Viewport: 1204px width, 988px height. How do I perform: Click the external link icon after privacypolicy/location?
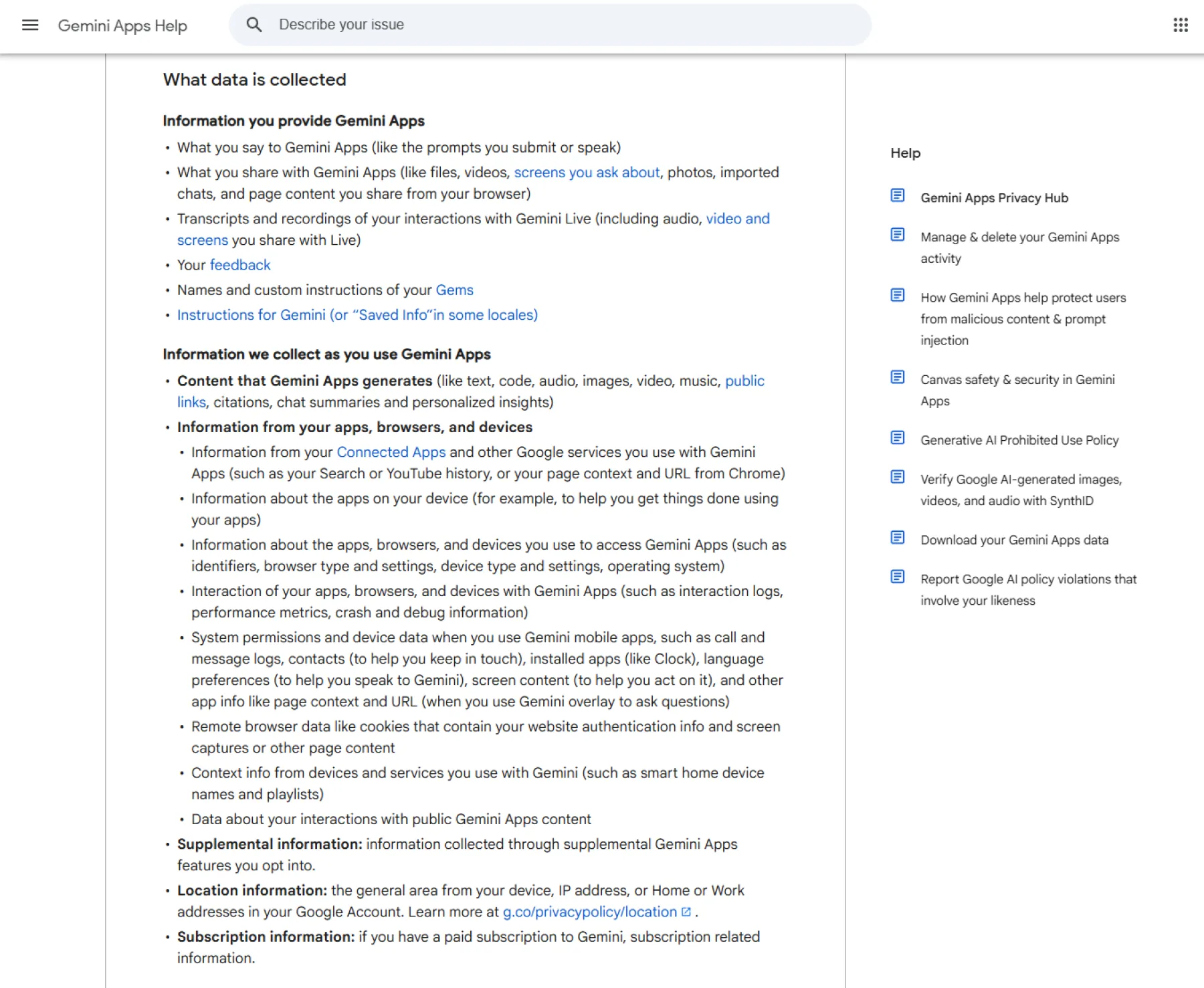coord(686,912)
